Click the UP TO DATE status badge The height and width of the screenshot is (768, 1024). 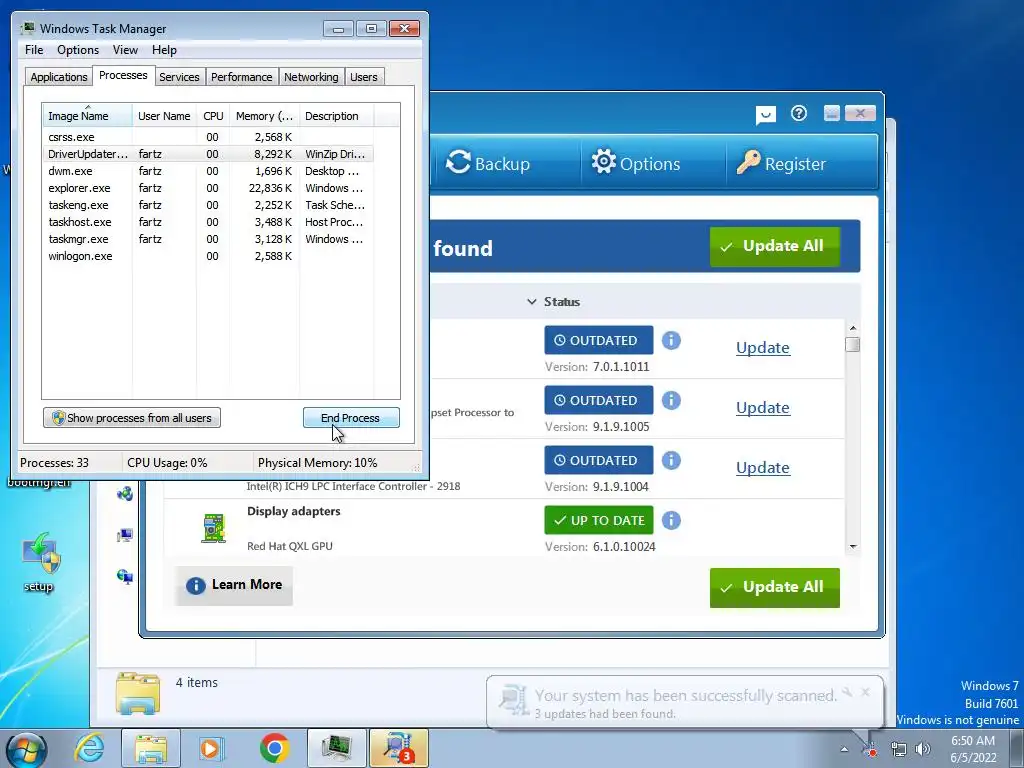point(599,520)
